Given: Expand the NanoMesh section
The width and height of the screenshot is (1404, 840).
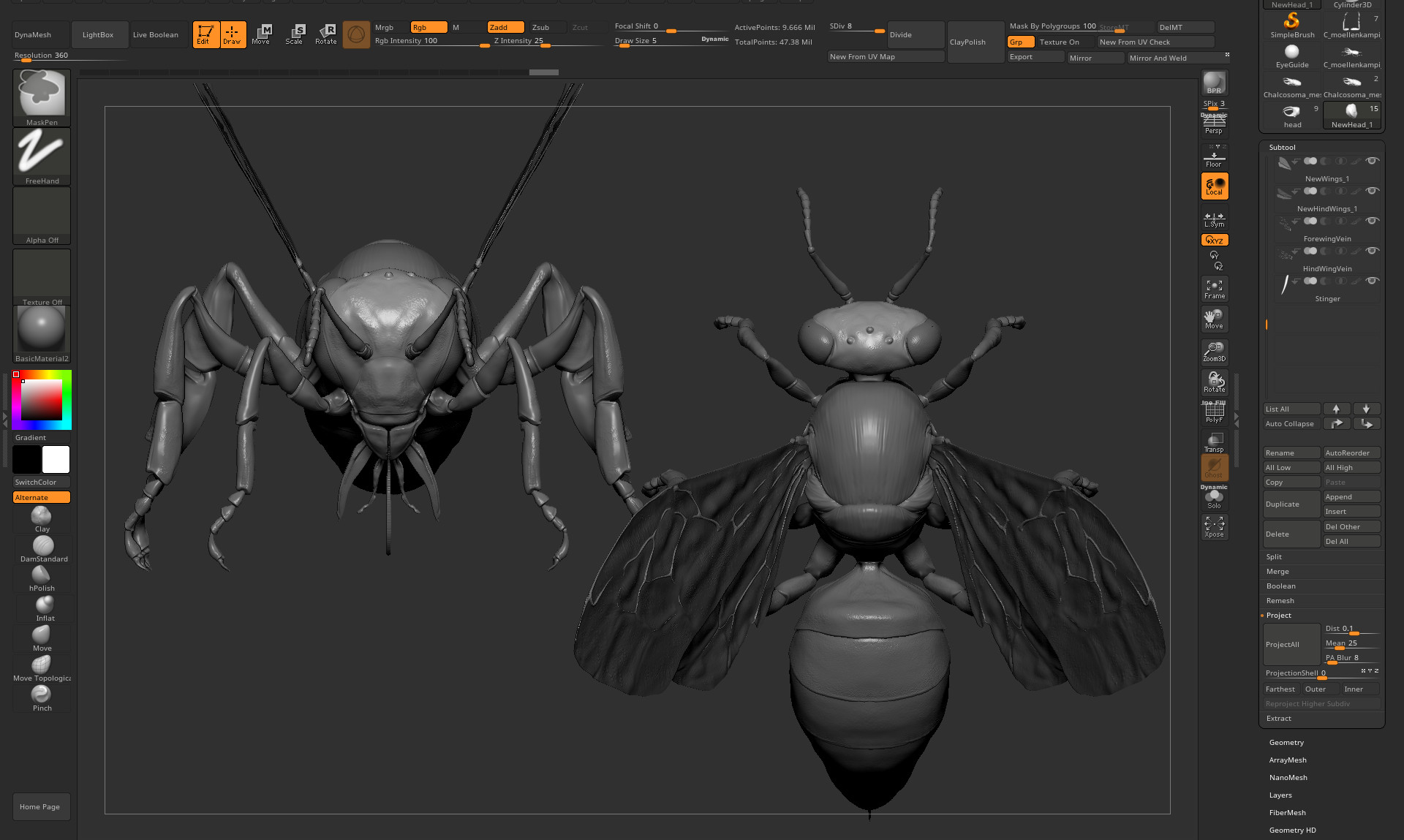Looking at the screenshot, I should pos(1288,777).
